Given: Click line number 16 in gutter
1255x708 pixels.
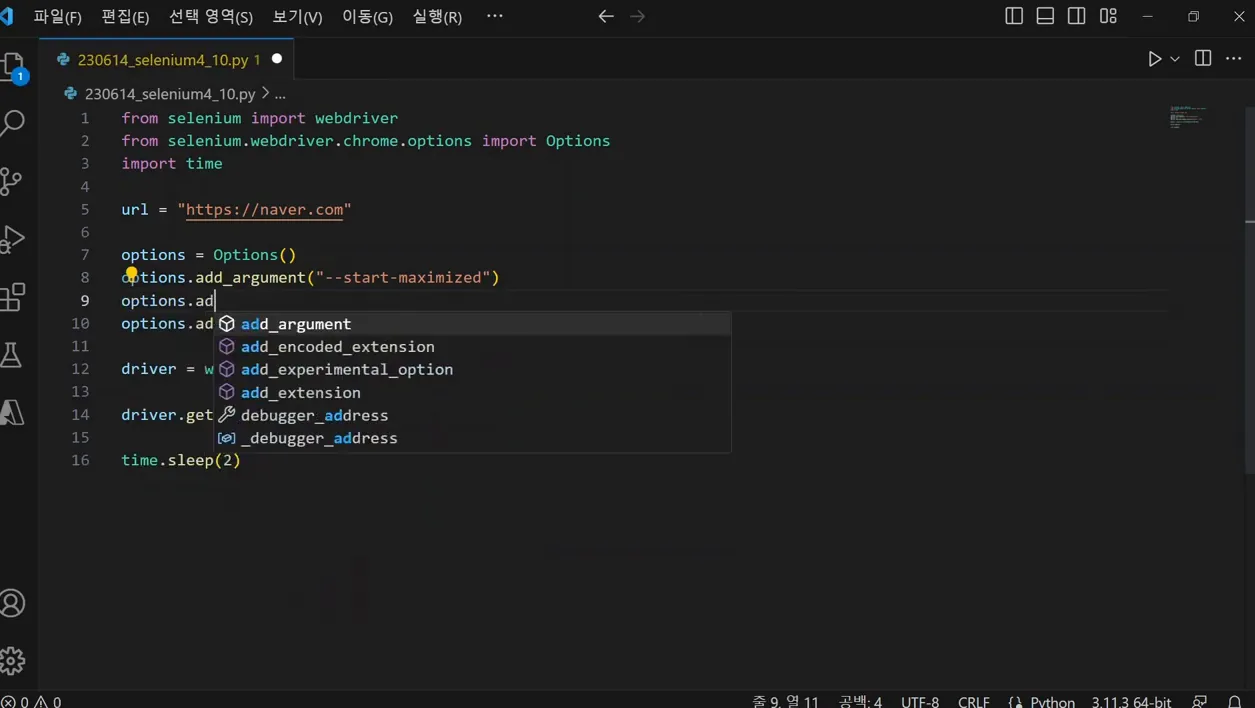Looking at the screenshot, I should click(80, 460).
